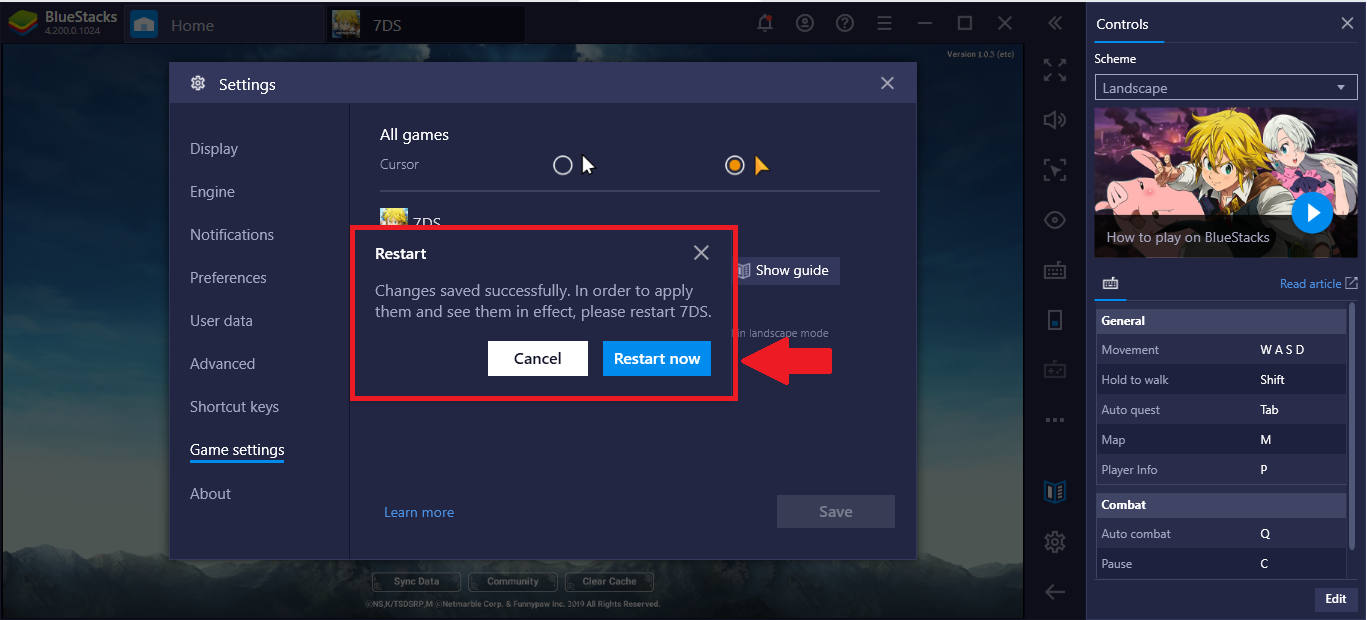Open Preferences settings section
The height and width of the screenshot is (620, 1367).
228,278
